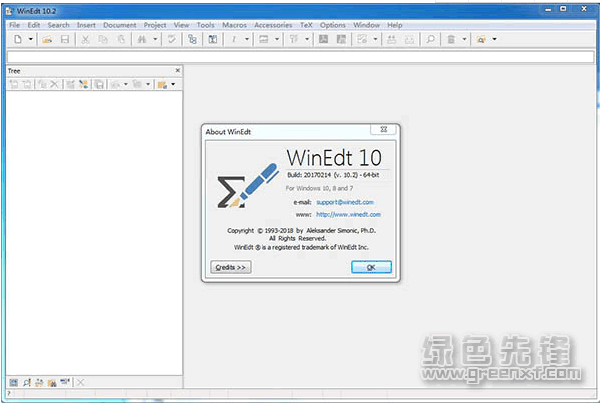This screenshot has height=408, width=600.
Task: Click the New Document icon in toolbar
Action: tap(18, 39)
